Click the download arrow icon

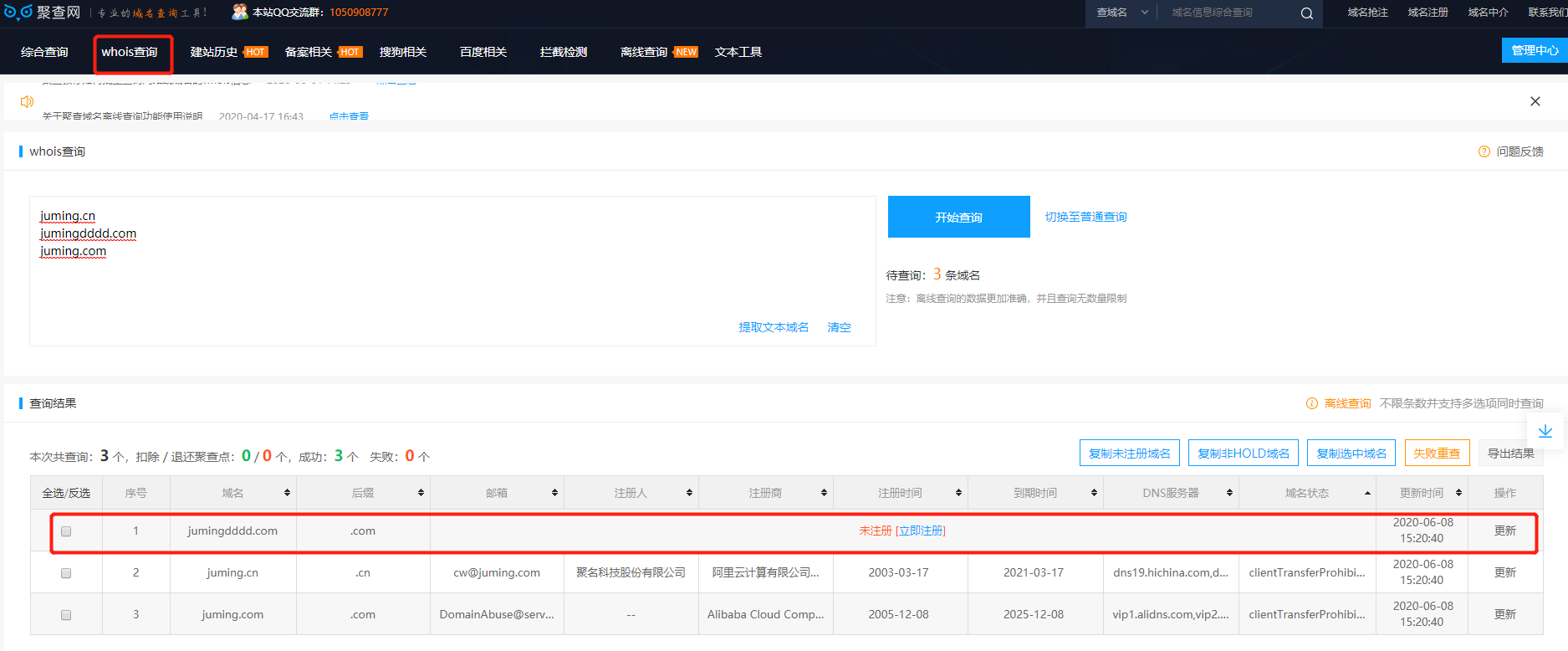[x=1545, y=431]
